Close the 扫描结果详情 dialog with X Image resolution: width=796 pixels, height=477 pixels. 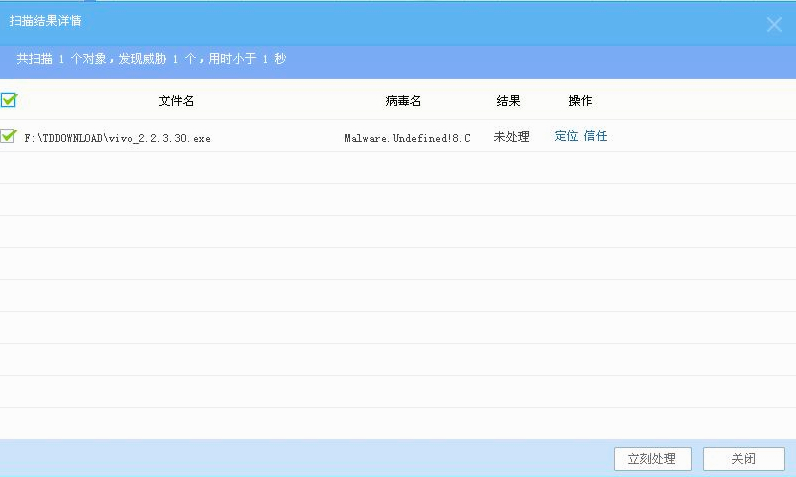(x=774, y=24)
